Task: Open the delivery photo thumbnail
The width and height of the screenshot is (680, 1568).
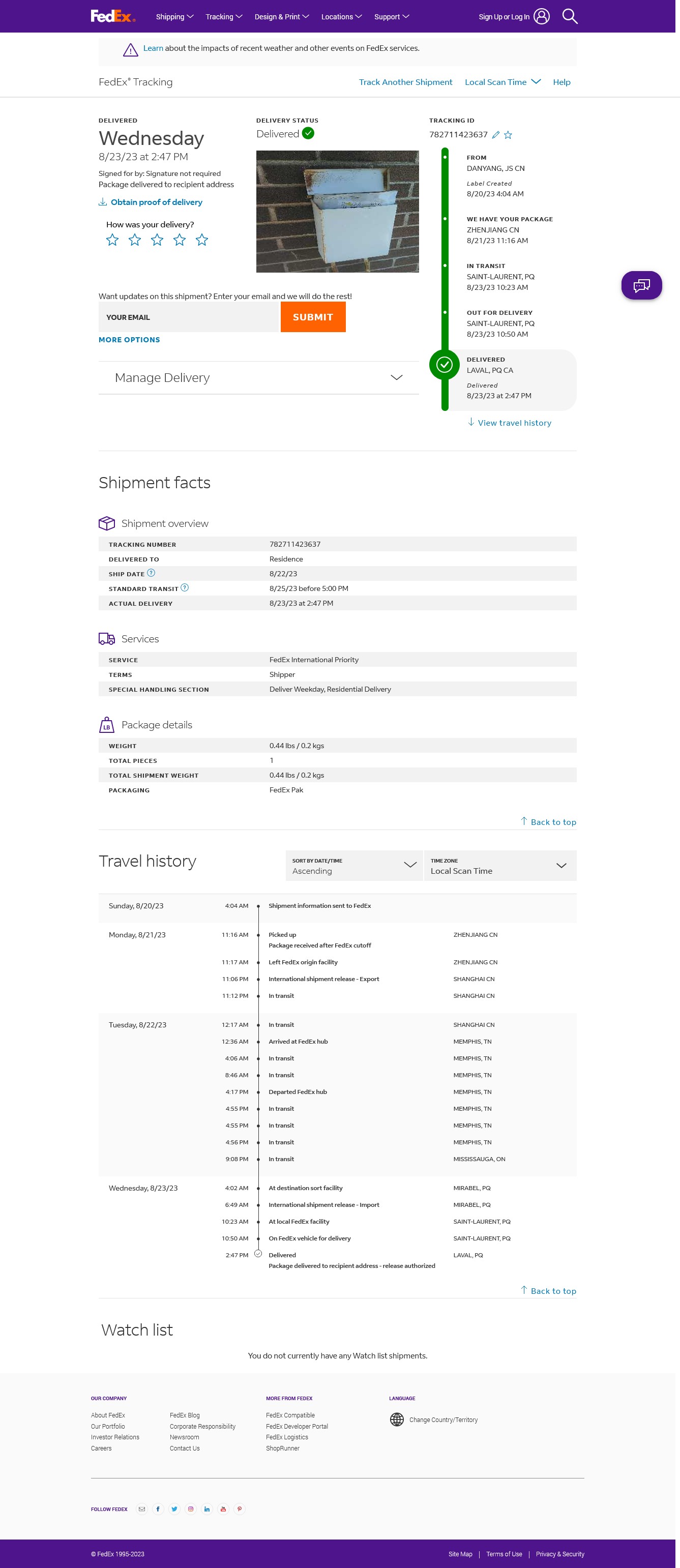Action: coord(337,211)
